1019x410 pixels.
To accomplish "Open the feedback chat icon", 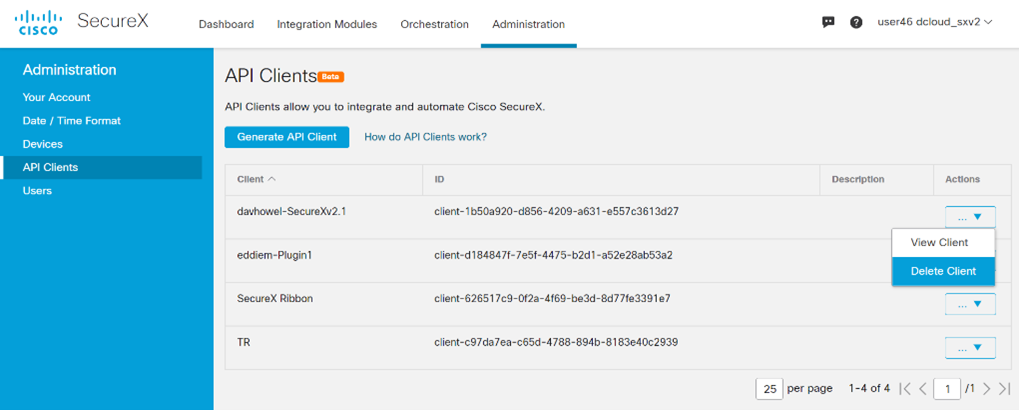I will pos(828,22).
